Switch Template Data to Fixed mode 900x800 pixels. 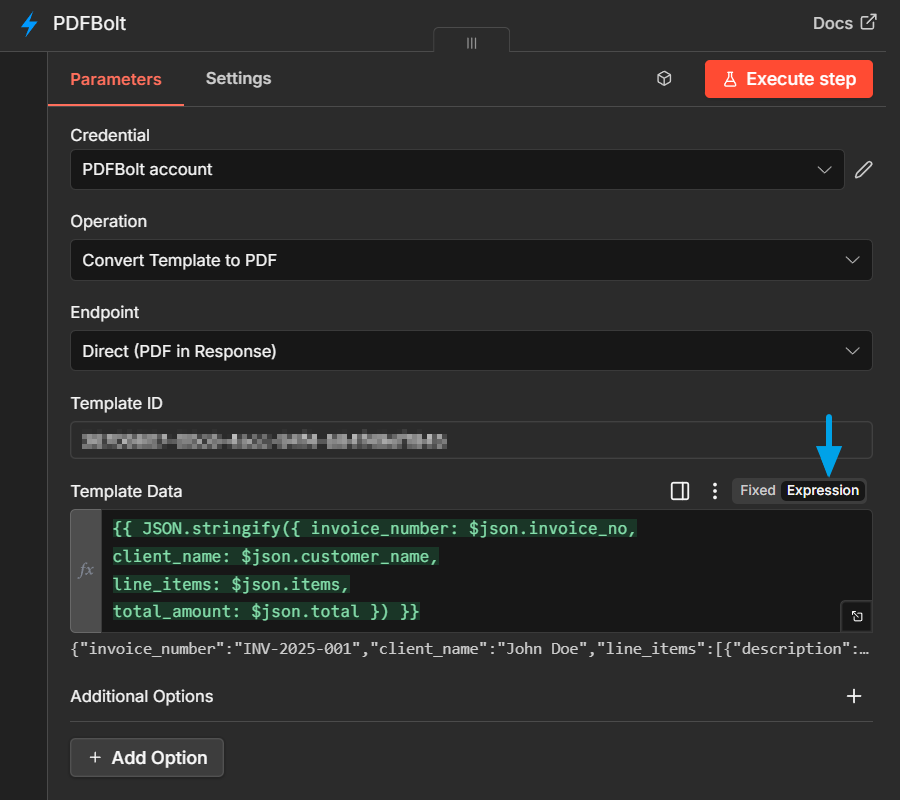(x=757, y=490)
